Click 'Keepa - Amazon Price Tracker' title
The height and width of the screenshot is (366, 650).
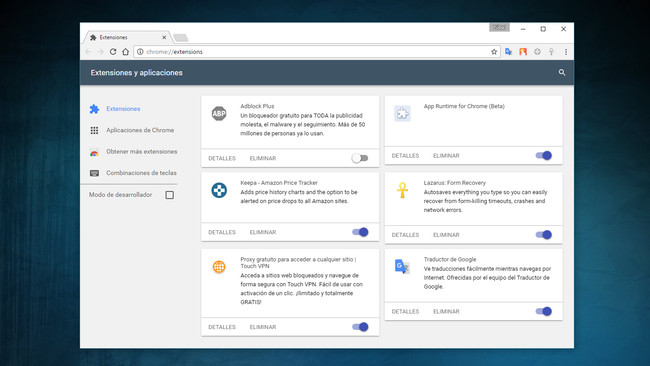(x=279, y=183)
